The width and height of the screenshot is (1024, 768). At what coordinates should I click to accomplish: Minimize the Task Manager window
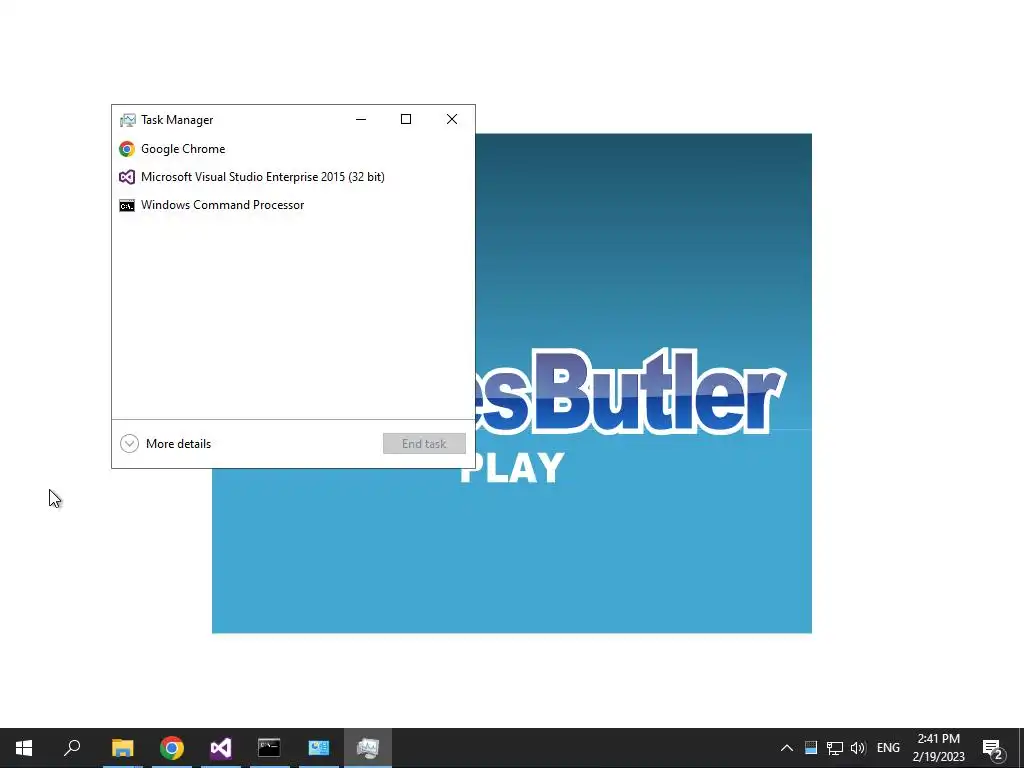pyautogui.click(x=361, y=119)
